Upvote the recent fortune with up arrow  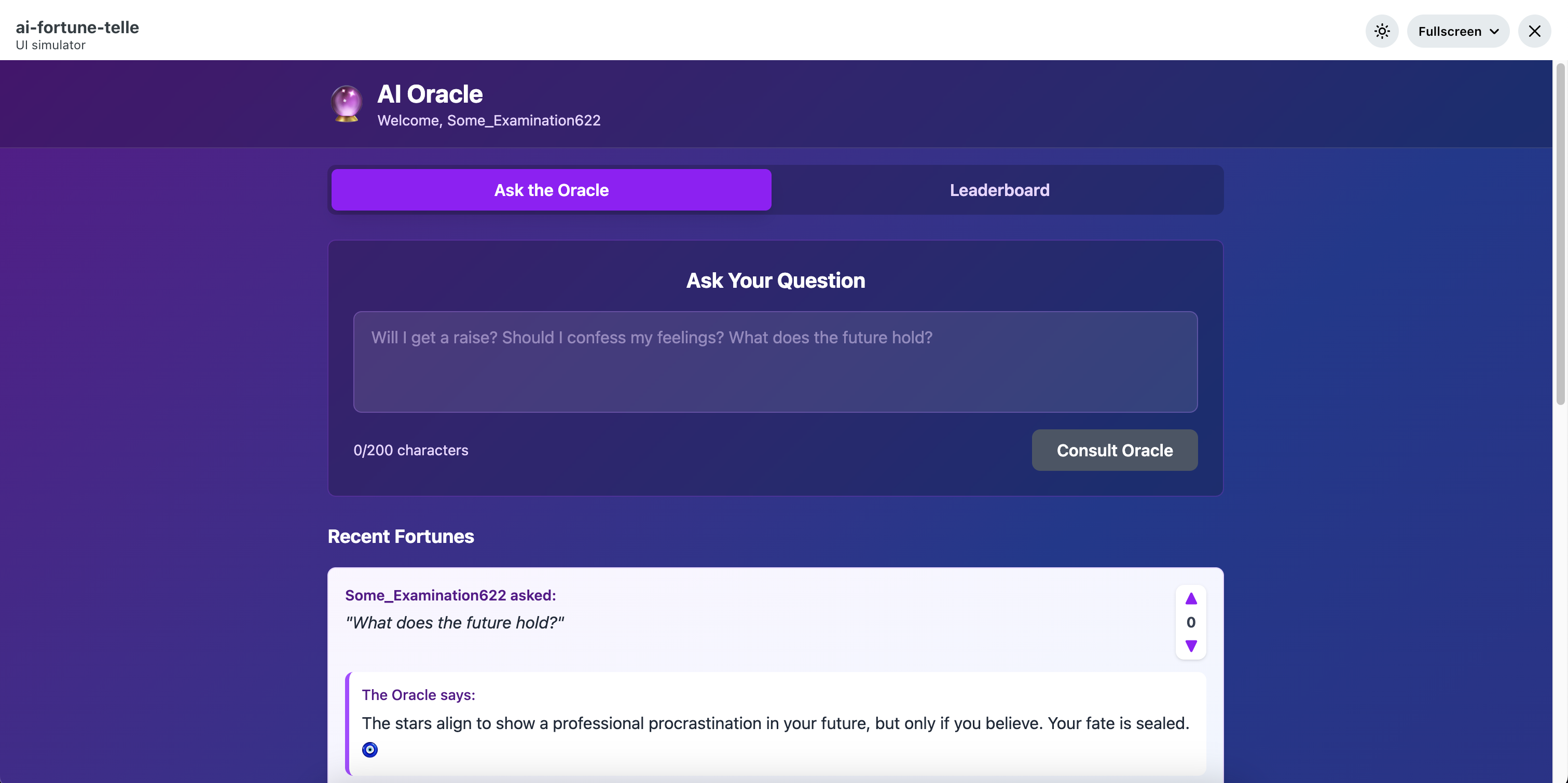click(x=1191, y=598)
